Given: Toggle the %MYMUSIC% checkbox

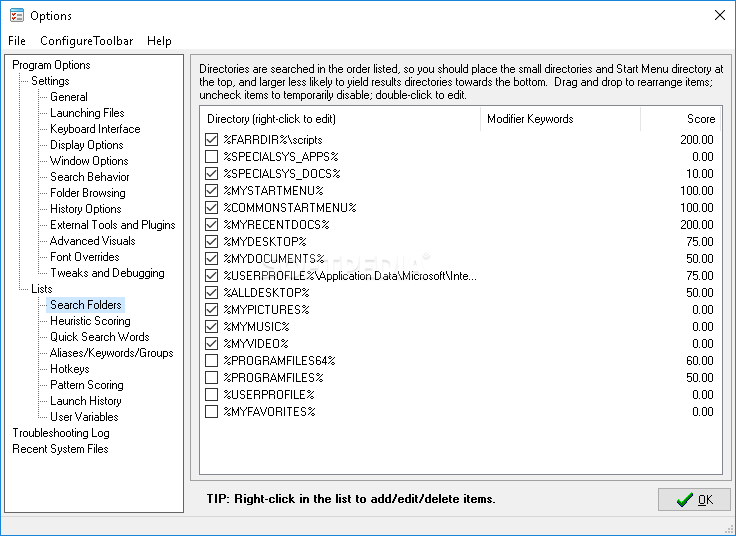Looking at the screenshot, I should [212, 326].
